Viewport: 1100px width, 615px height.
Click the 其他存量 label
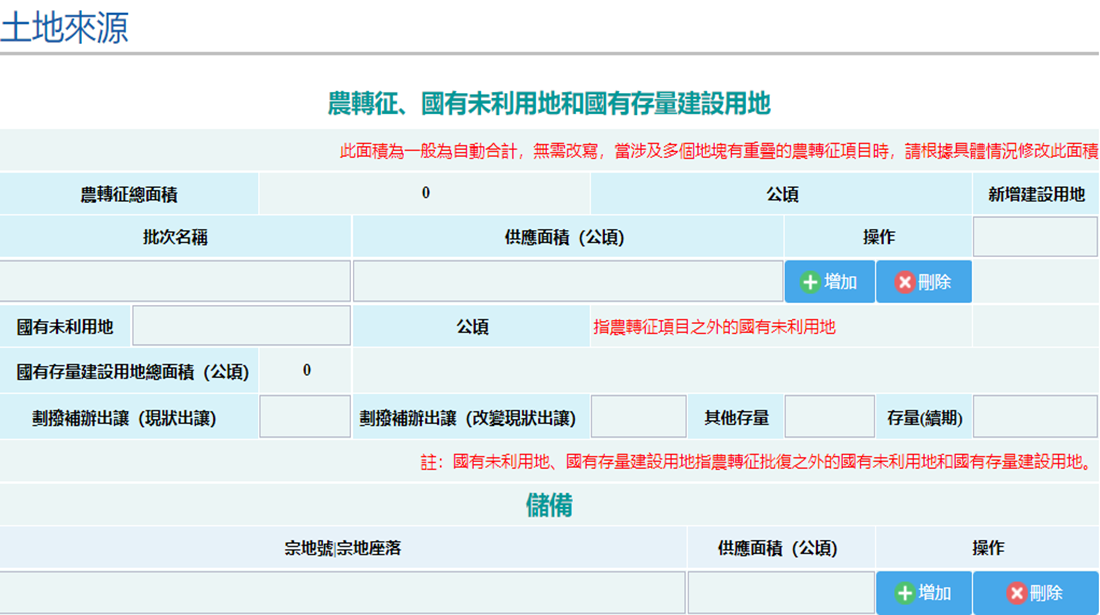[x=737, y=418]
